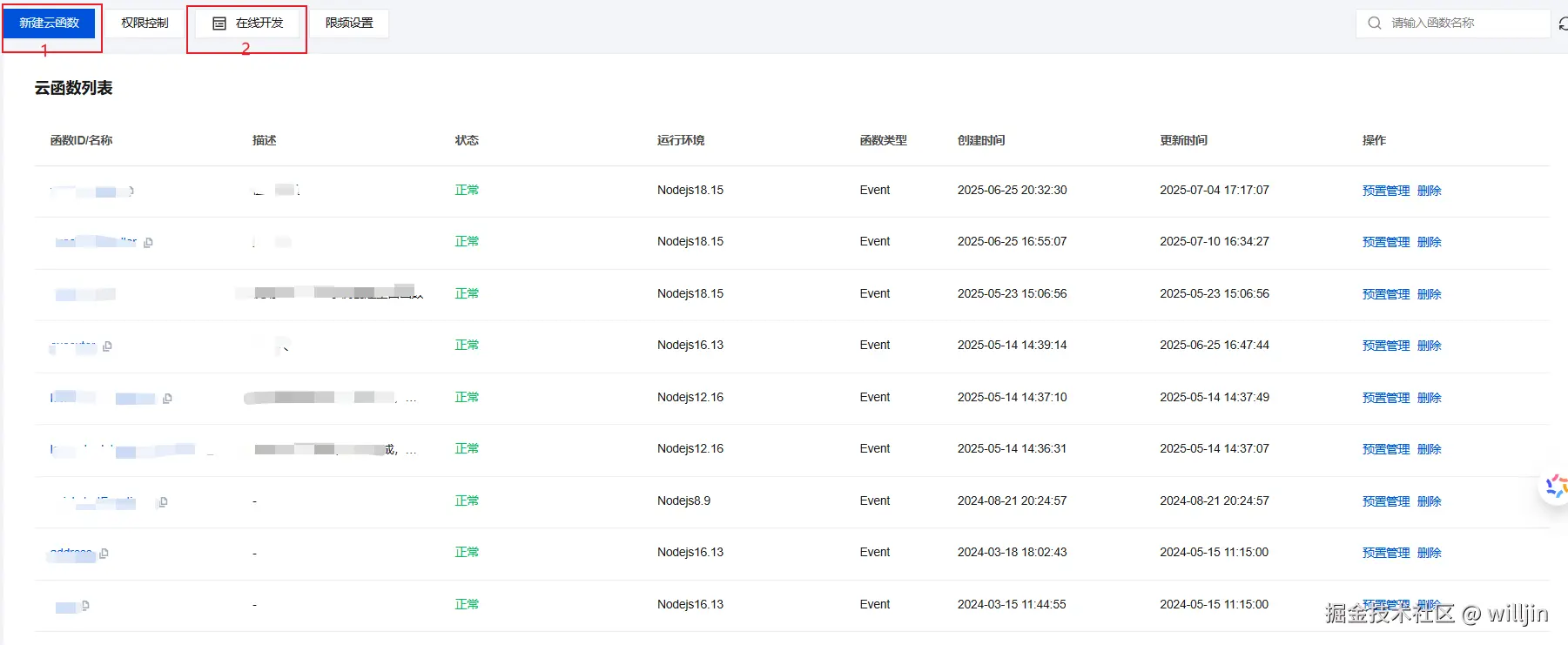Copy name of function created 2024-03-18 18:02:43
Image resolution: width=1568 pixels, height=645 pixels.
click(x=104, y=554)
